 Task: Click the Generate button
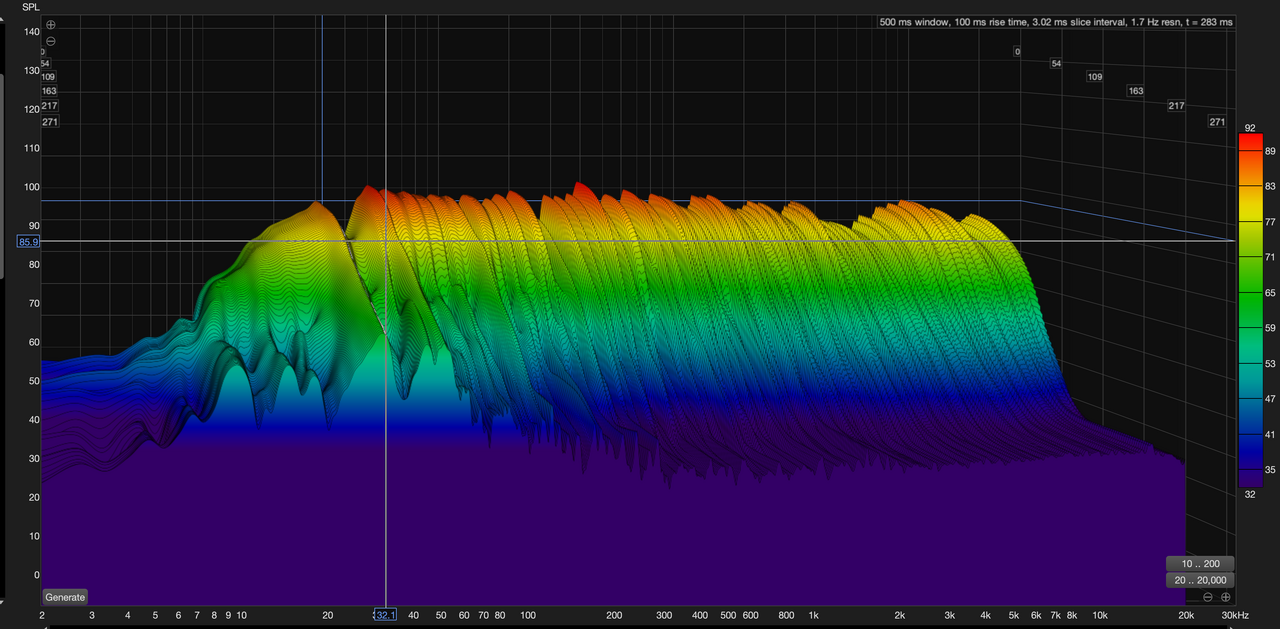[65, 597]
